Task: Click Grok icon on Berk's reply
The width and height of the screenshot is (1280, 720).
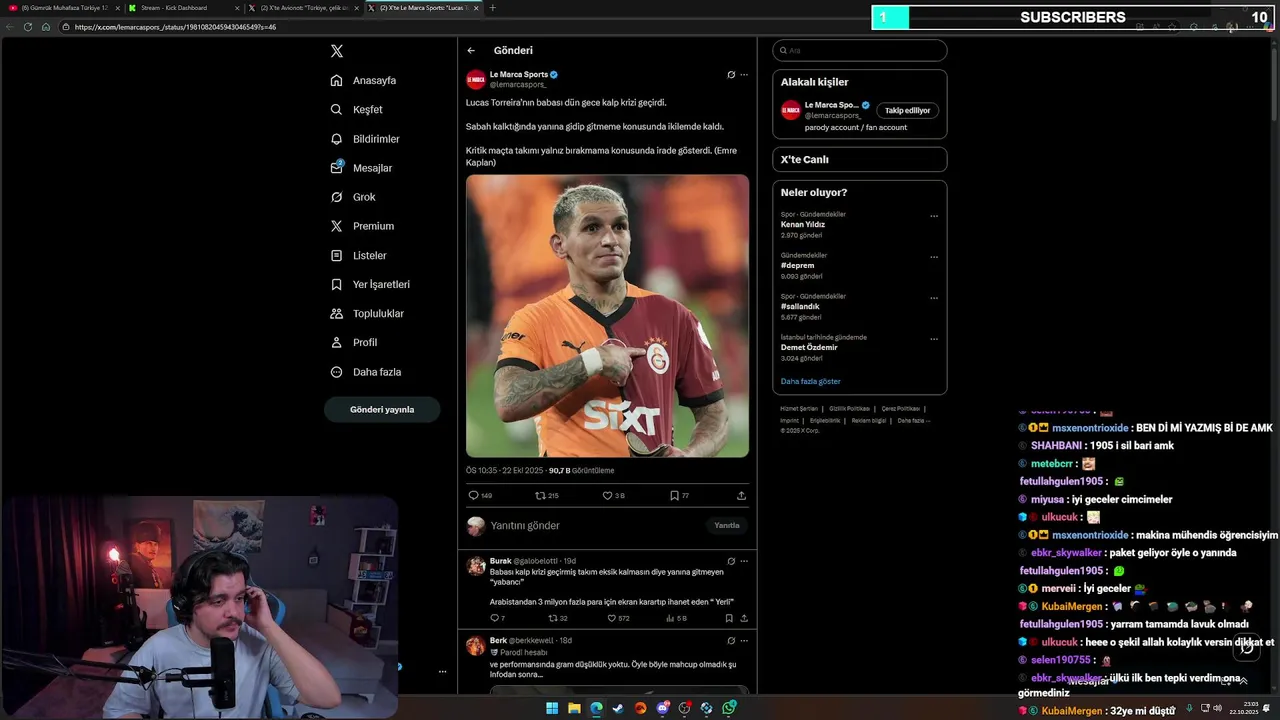Action: coord(731,641)
